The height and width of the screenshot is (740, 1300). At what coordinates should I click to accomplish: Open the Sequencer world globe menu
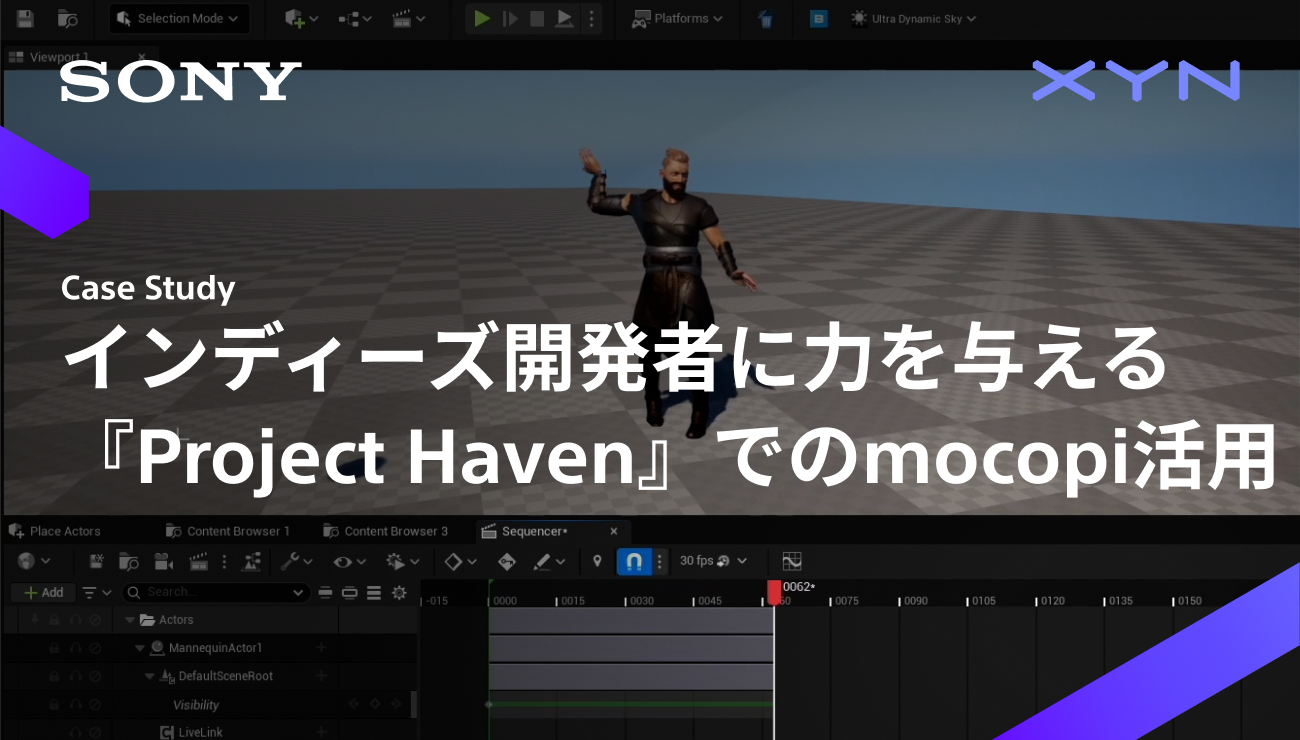[34, 562]
